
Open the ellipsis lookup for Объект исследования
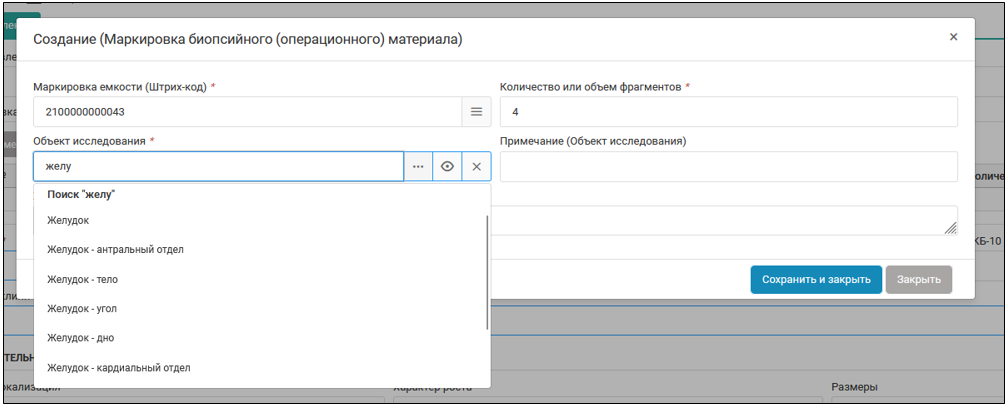click(x=418, y=167)
